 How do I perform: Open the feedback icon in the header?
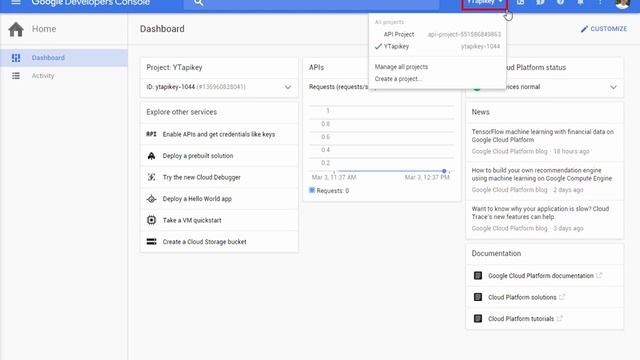pos(540,2)
